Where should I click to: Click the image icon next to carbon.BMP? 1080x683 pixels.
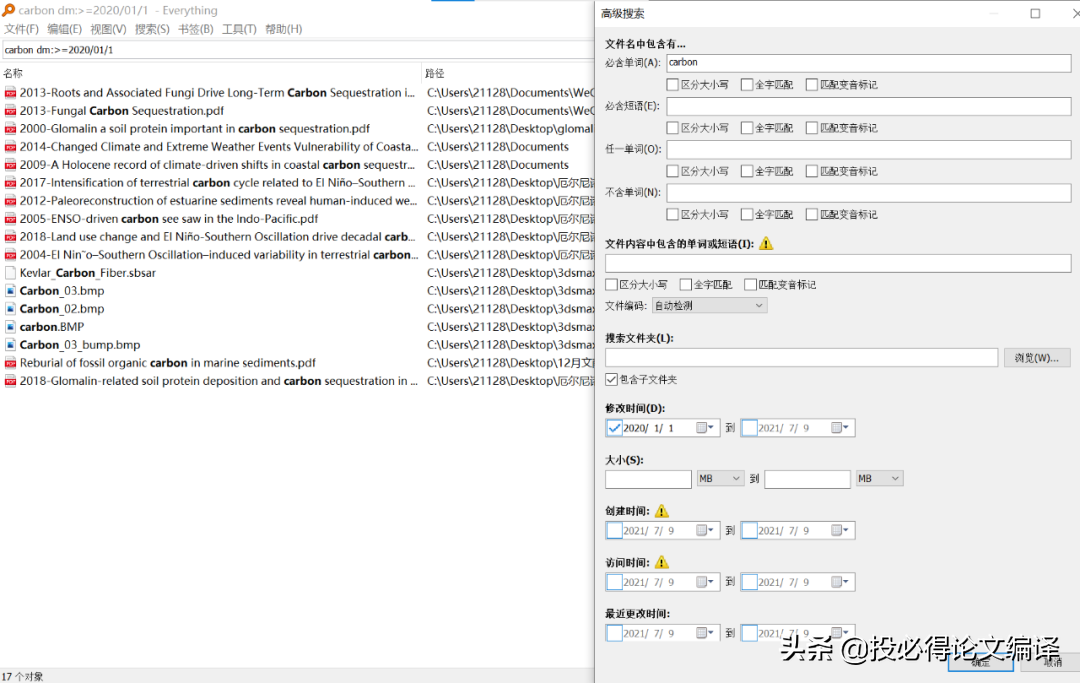click(10, 327)
